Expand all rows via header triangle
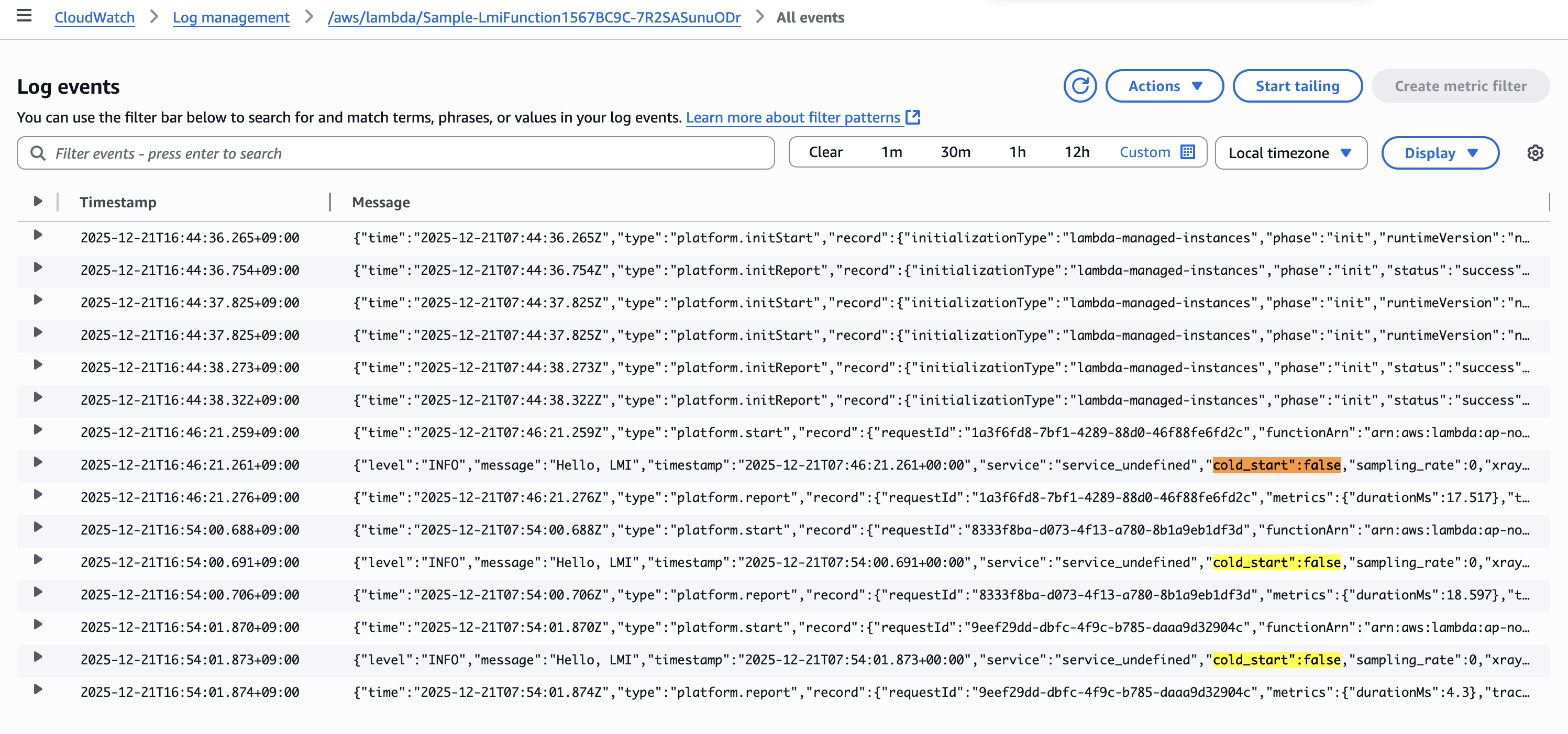 38,202
